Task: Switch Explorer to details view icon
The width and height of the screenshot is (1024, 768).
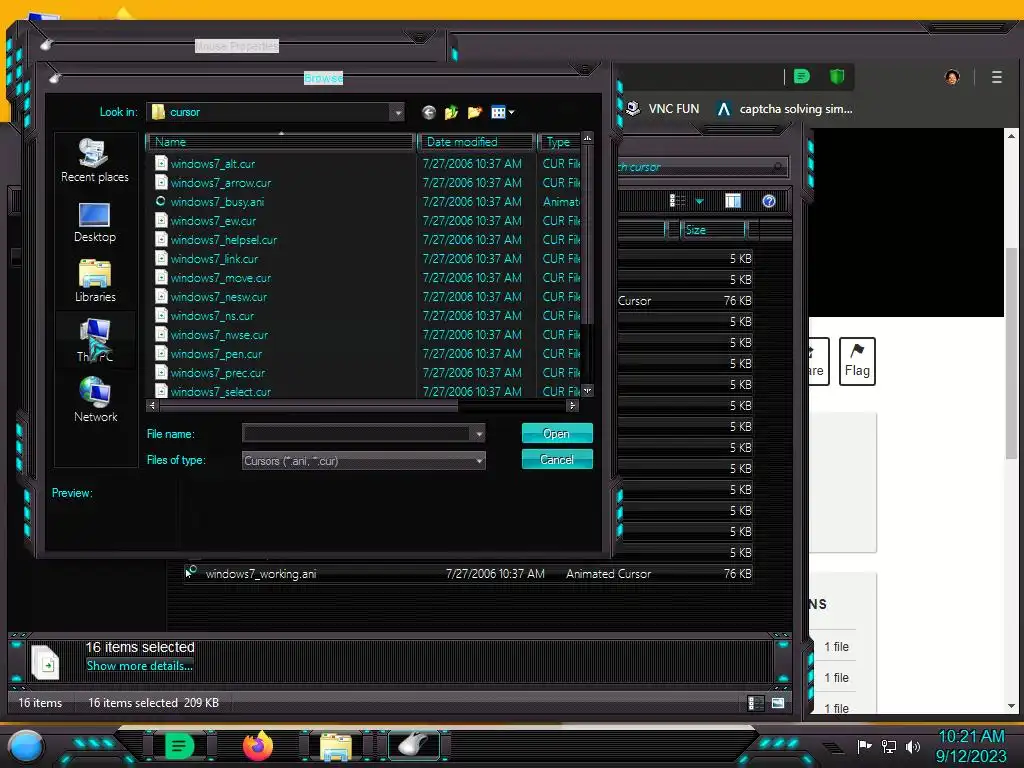Action: [756, 703]
